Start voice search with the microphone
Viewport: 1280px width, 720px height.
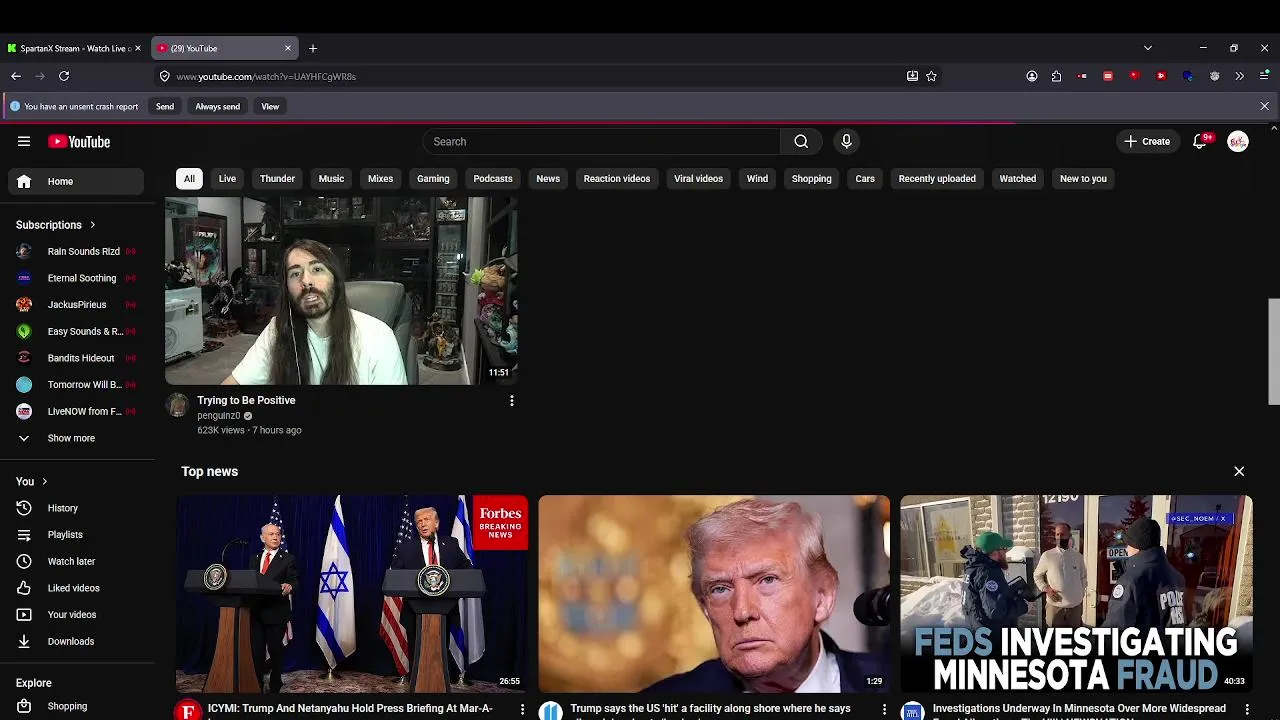[846, 142]
